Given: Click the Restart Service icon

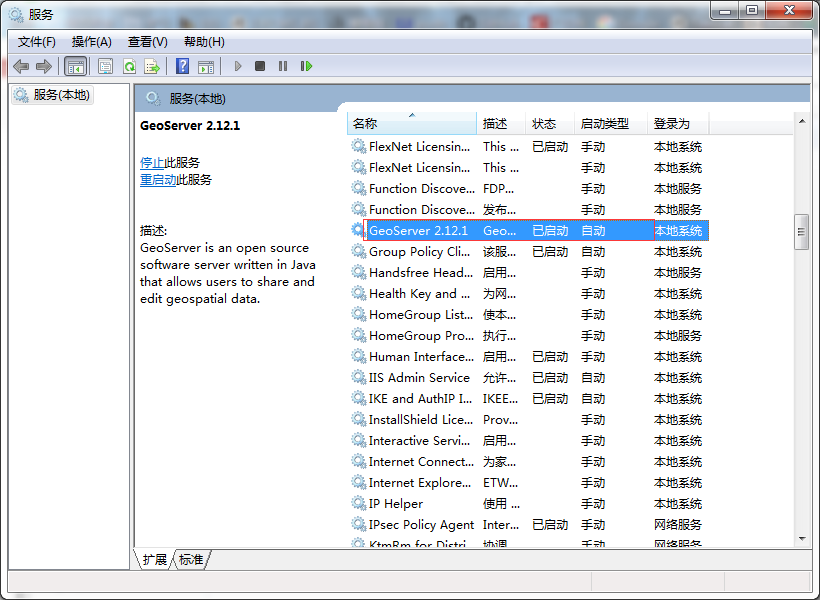Looking at the screenshot, I should 306,66.
